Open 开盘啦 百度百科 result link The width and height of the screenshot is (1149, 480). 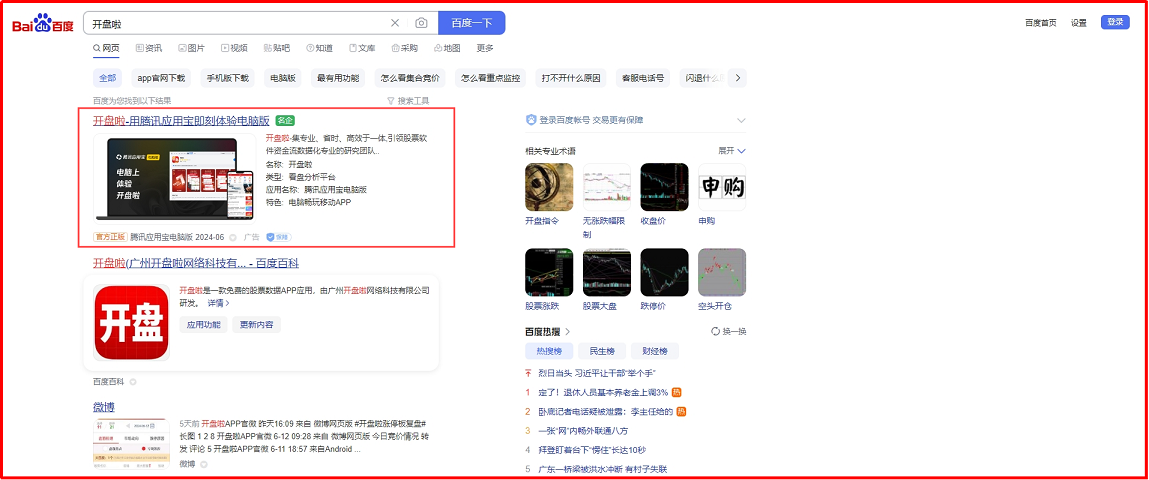tap(196, 263)
